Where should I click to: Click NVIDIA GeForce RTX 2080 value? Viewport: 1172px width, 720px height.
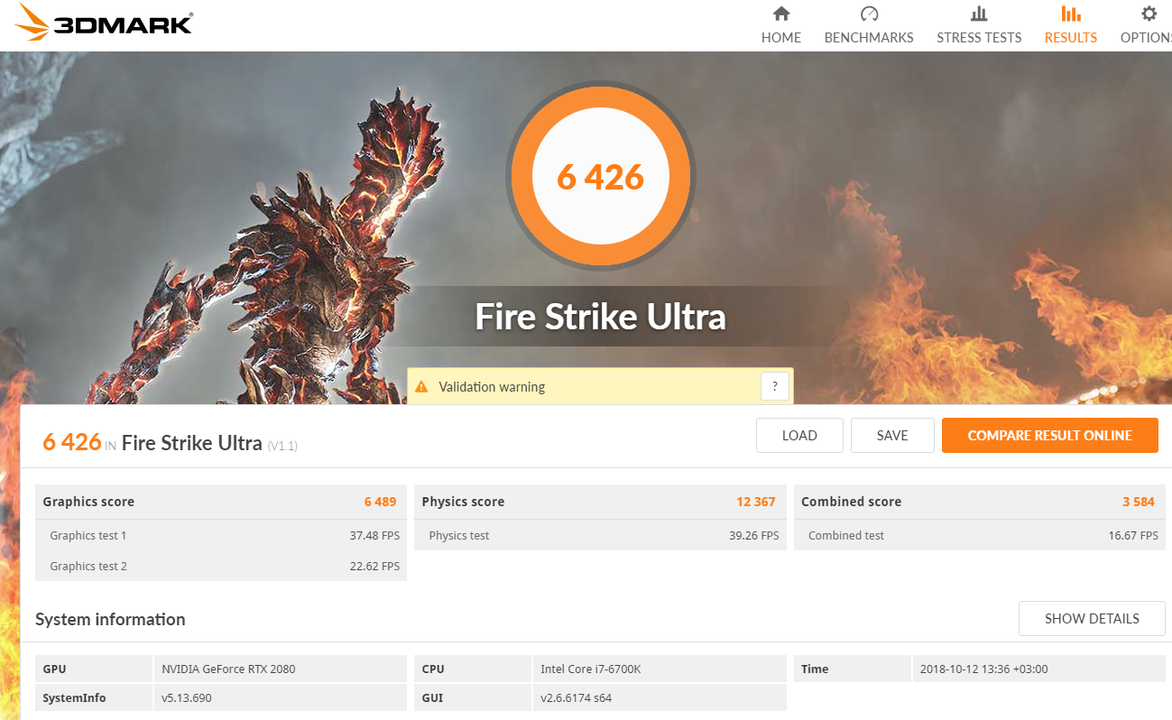228,669
